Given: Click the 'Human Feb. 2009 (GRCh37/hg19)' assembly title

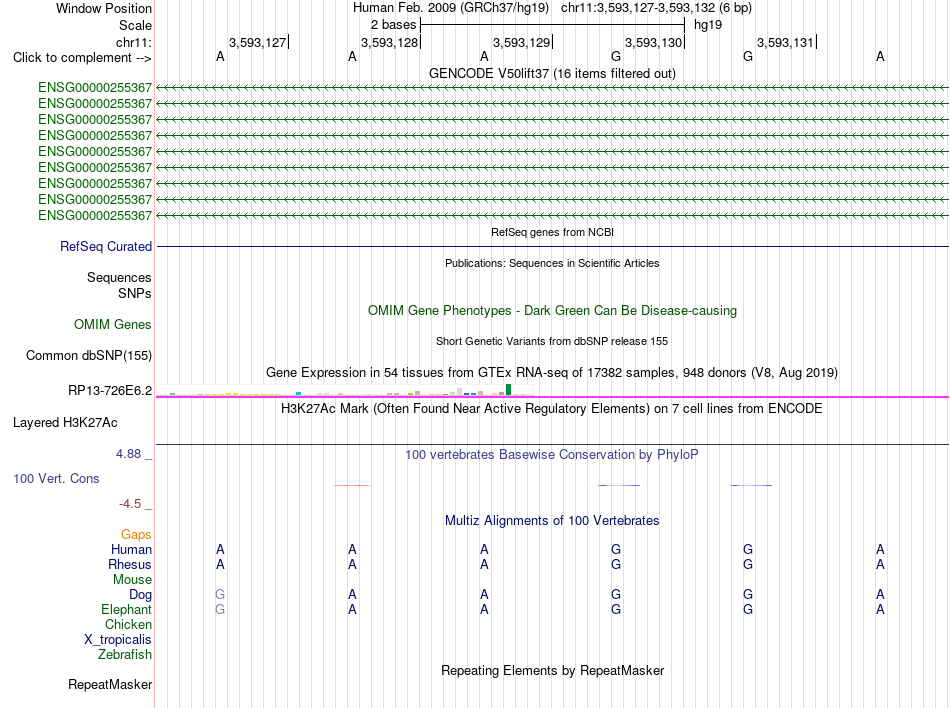Looking at the screenshot, I should tap(451, 8).
